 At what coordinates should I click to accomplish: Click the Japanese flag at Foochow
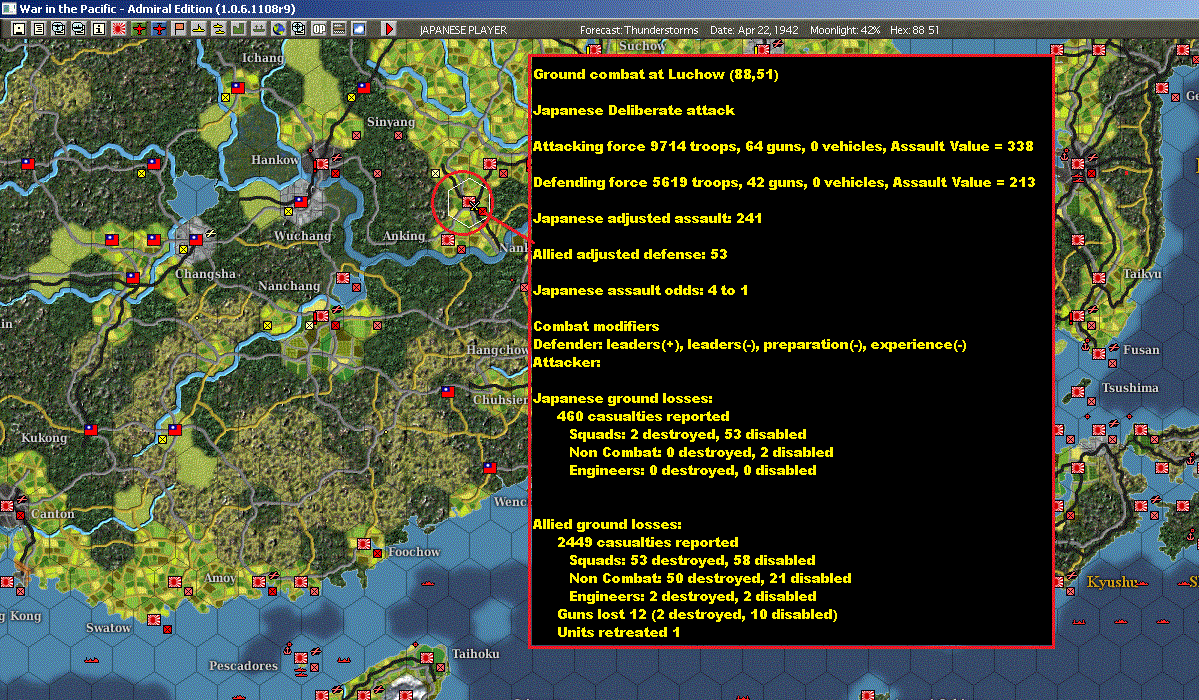point(364,544)
